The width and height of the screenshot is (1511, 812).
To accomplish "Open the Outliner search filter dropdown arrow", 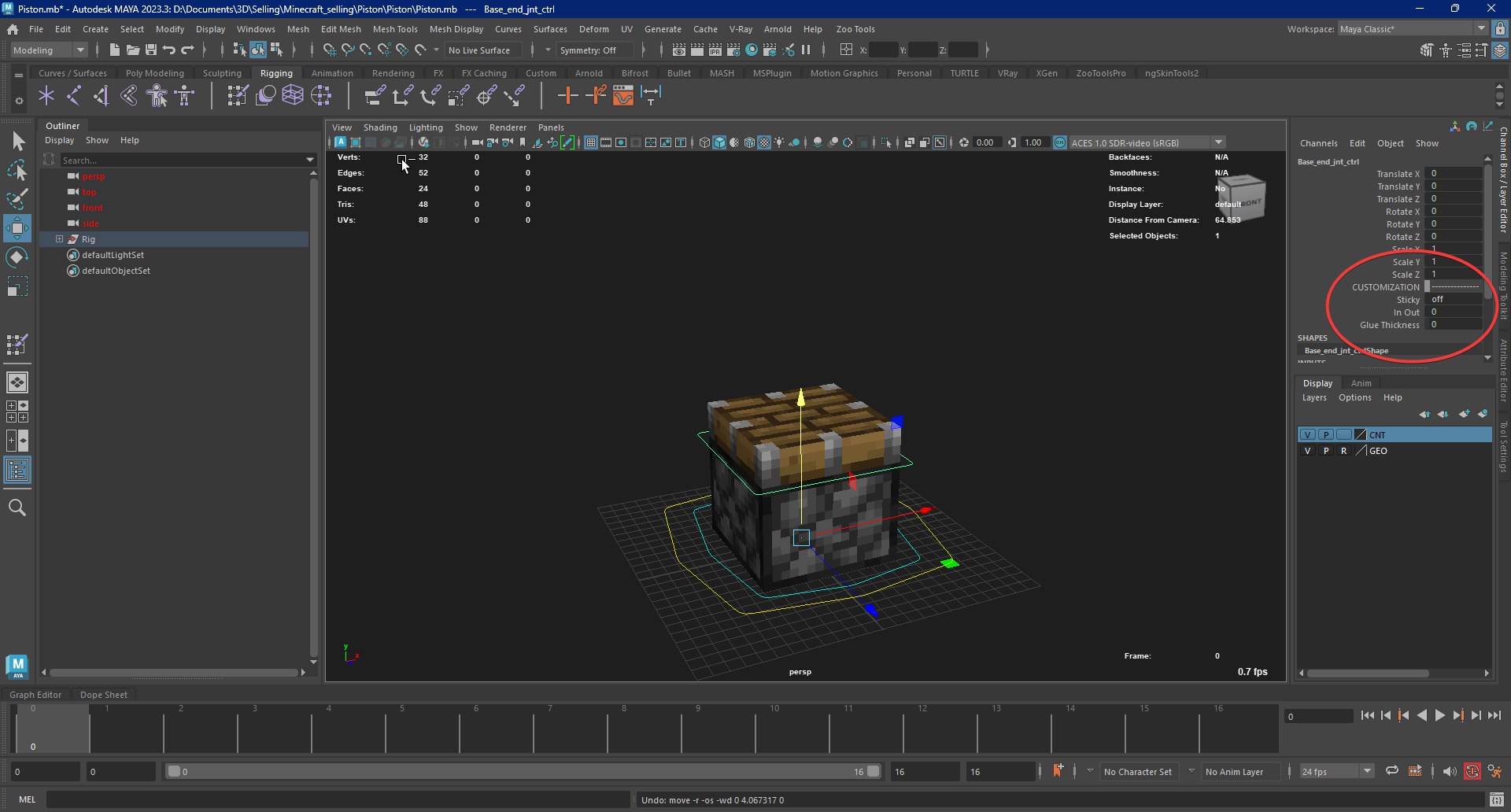I will [310, 160].
